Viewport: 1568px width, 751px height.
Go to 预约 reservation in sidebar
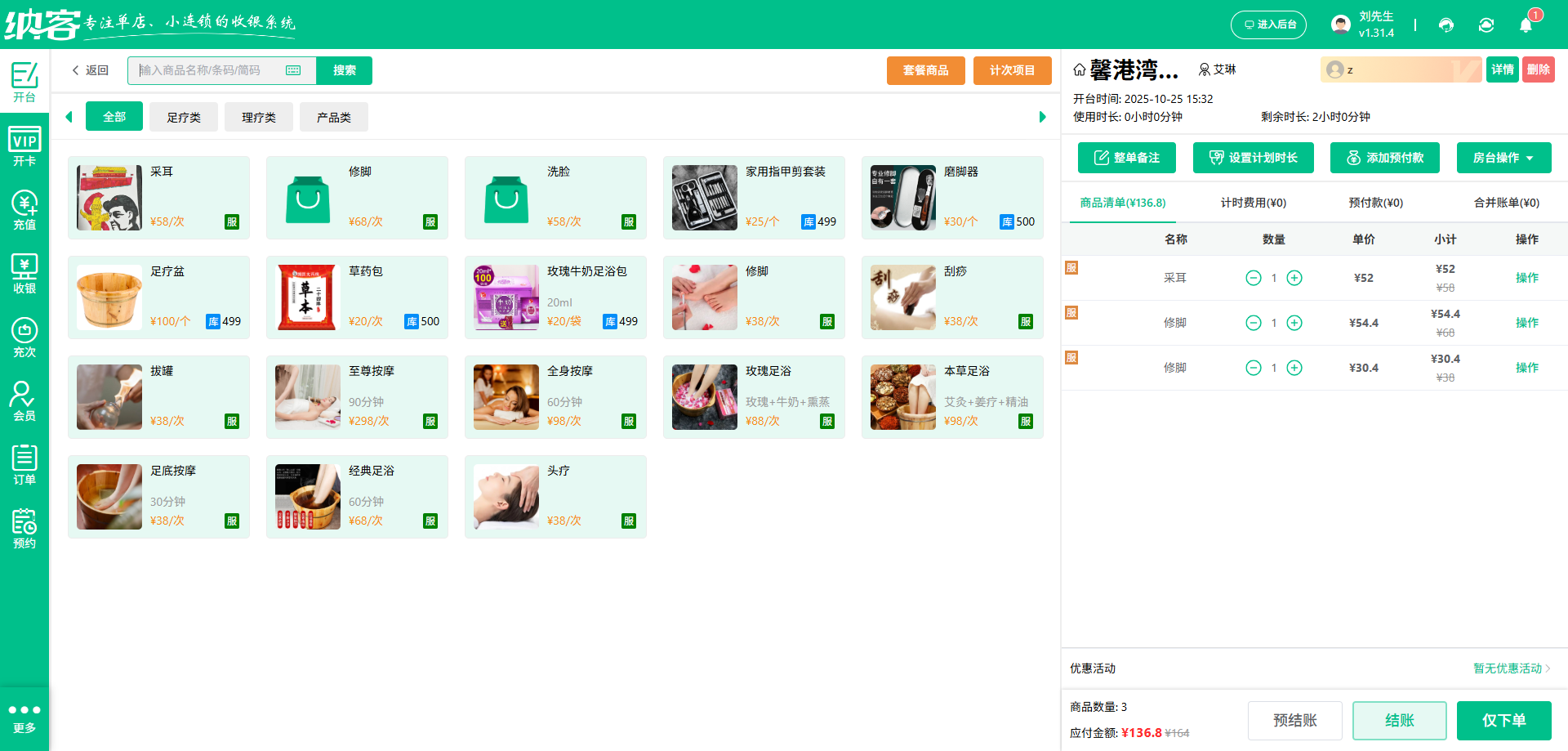coord(24,528)
